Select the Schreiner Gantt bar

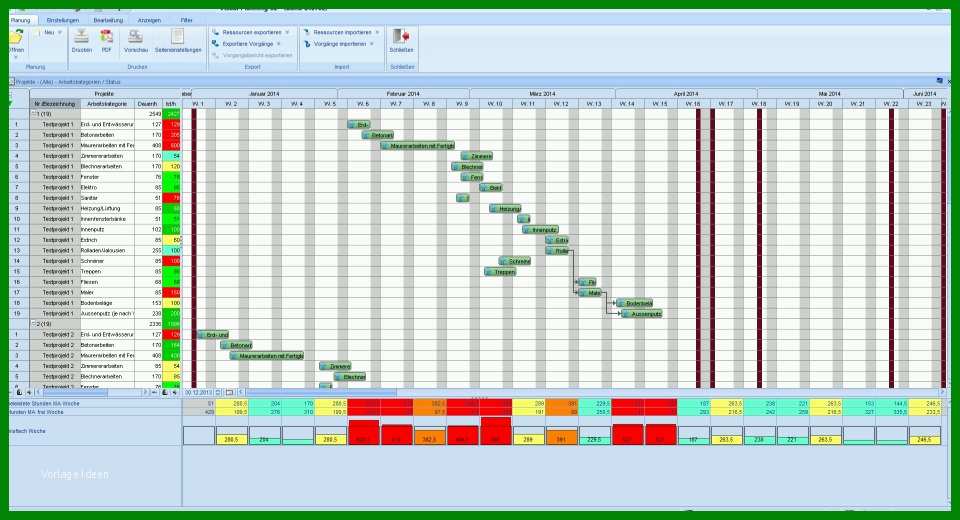point(515,261)
